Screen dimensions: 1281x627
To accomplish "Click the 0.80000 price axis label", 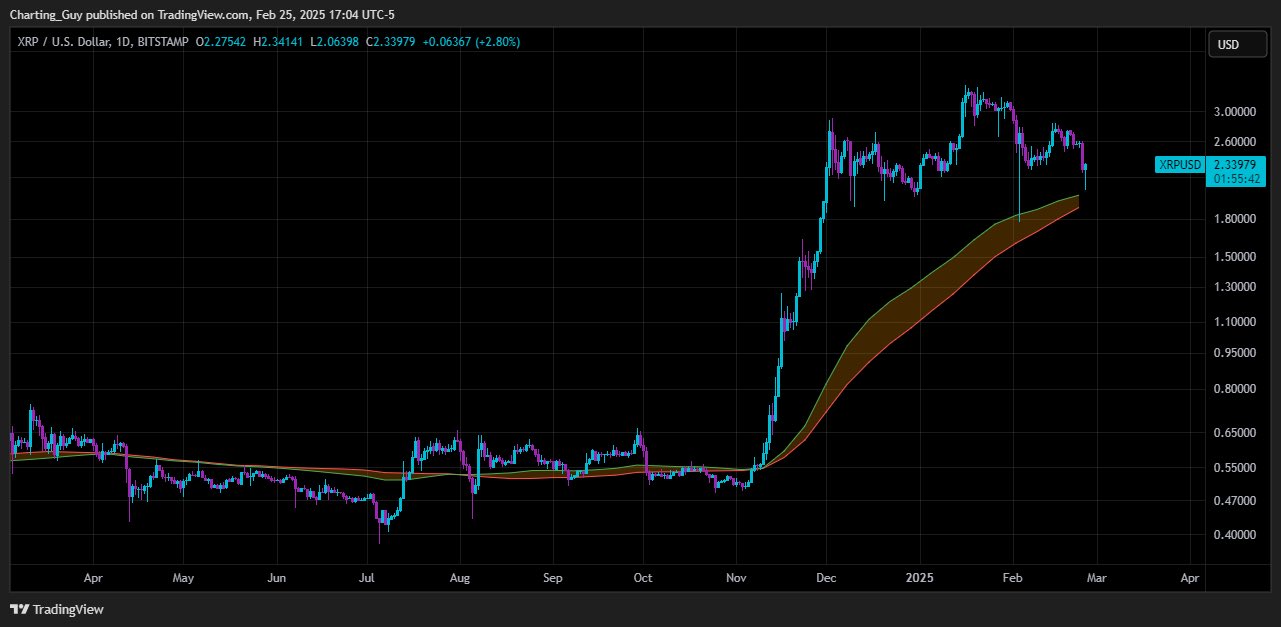I will coord(1233,389).
